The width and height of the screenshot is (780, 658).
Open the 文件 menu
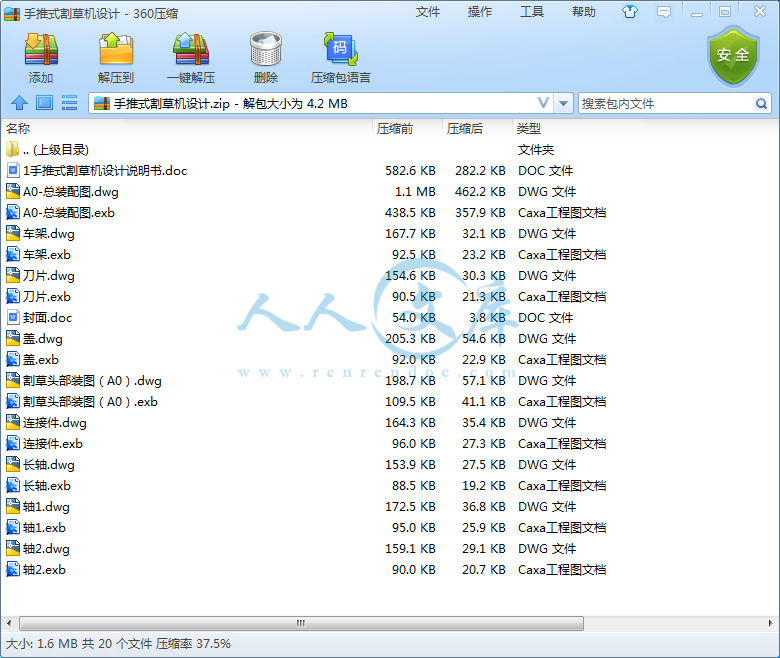click(x=428, y=11)
